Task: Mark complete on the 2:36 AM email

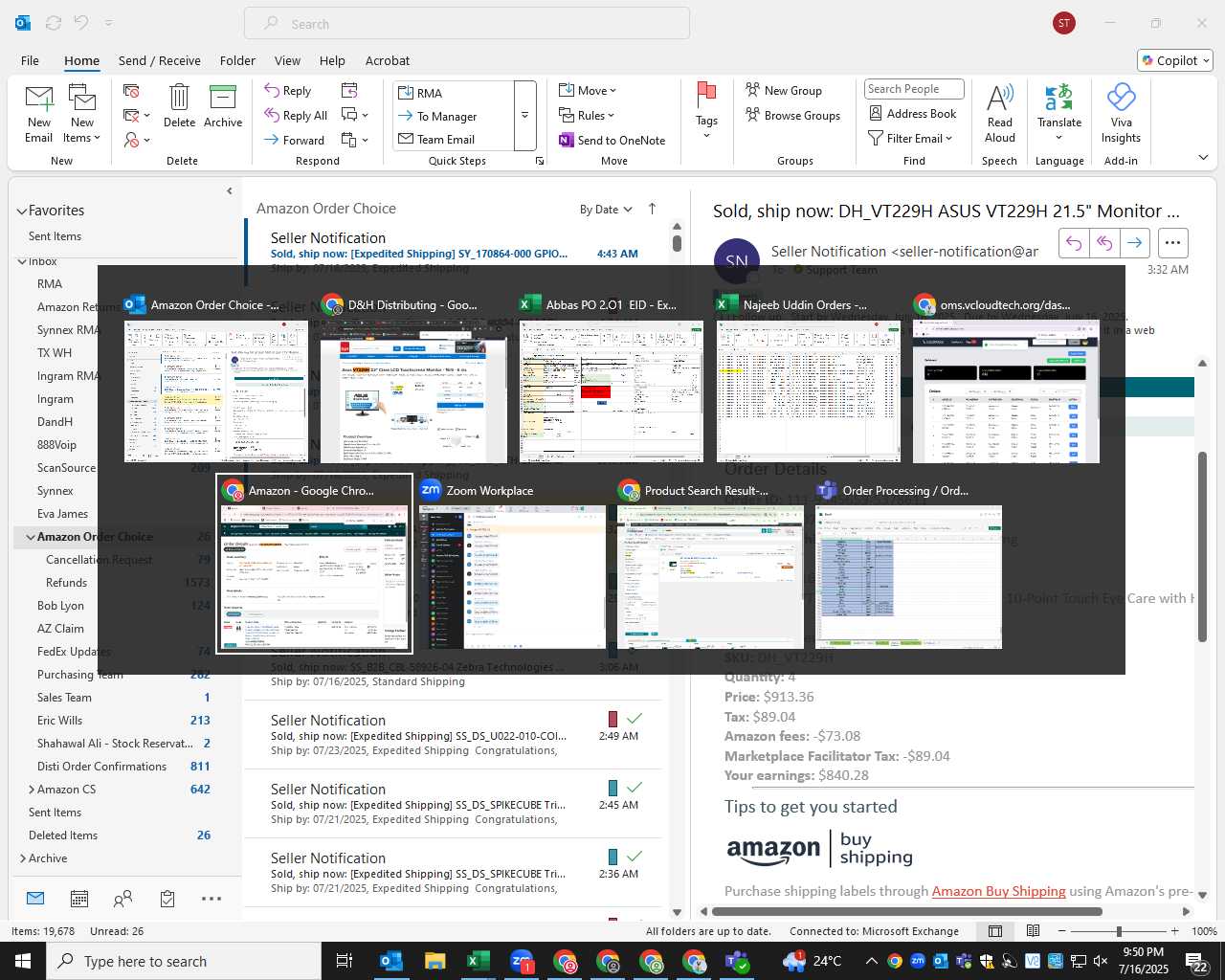Action: pos(634,856)
